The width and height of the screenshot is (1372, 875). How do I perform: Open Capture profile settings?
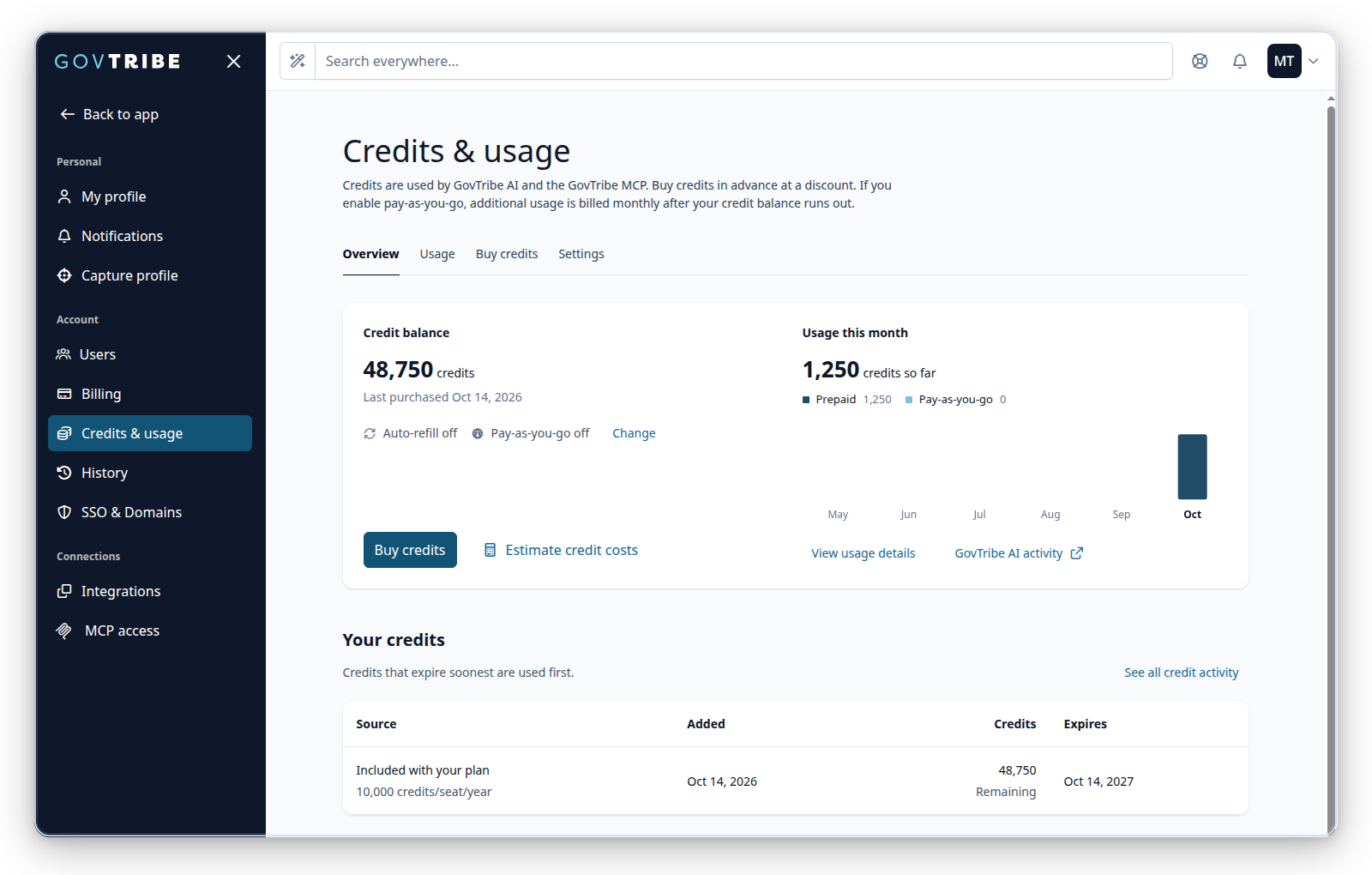pos(150,275)
